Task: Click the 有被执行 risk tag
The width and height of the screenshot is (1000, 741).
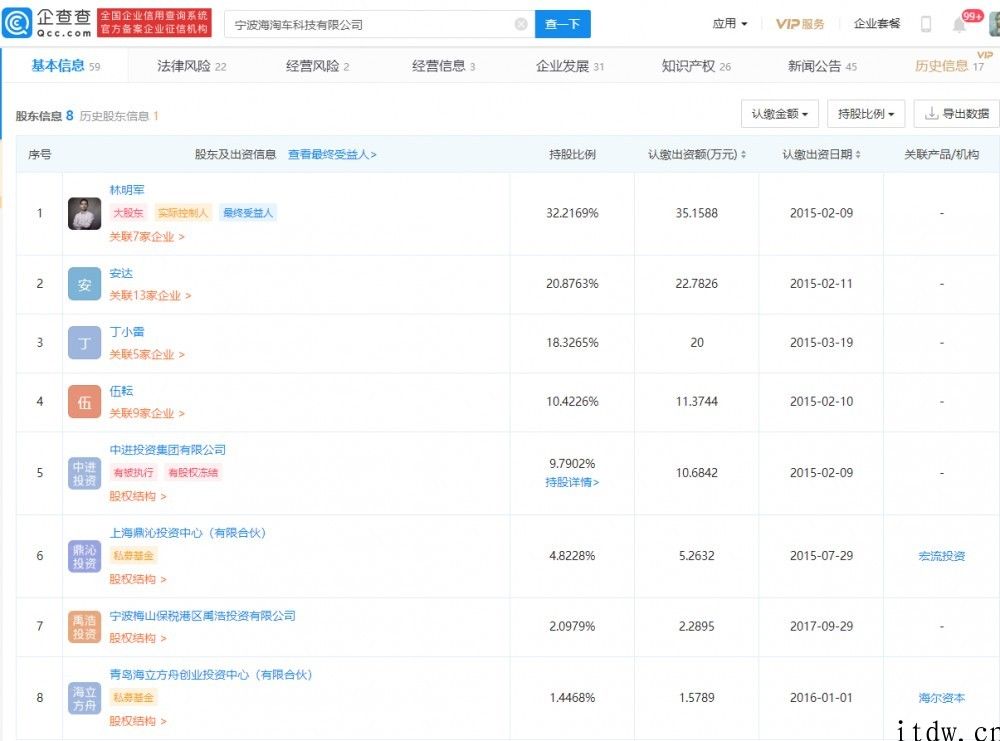Action: [133, 473]
